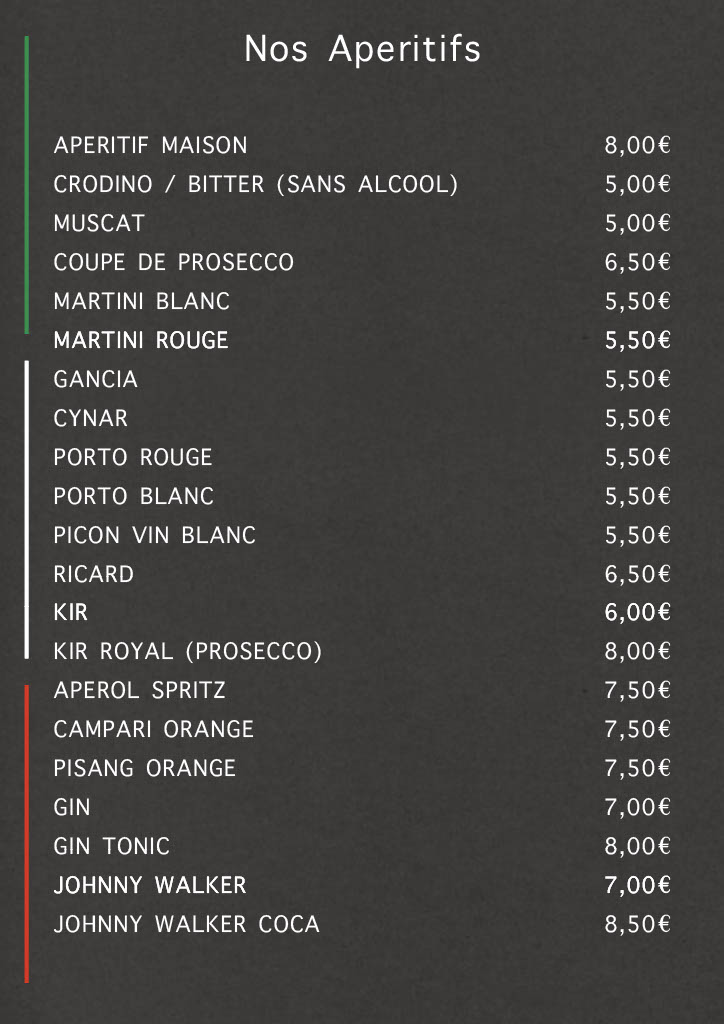Viewport: 724px width, 1024px height.
Task: Click Kir Royal (Prosecco)
Action: point(187,652)
